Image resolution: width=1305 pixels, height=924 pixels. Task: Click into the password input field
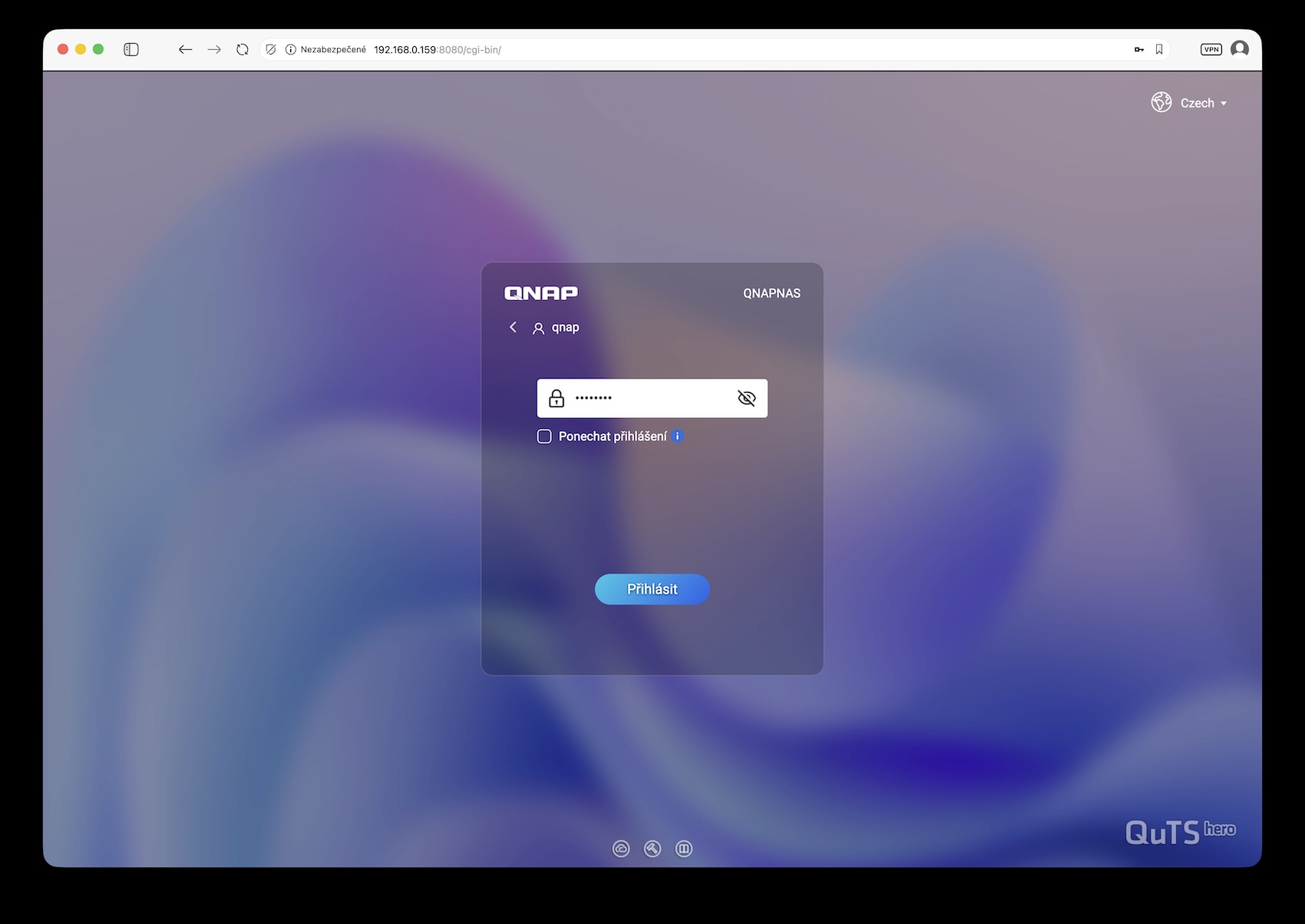pyautogui.click(x=652, y=398)
